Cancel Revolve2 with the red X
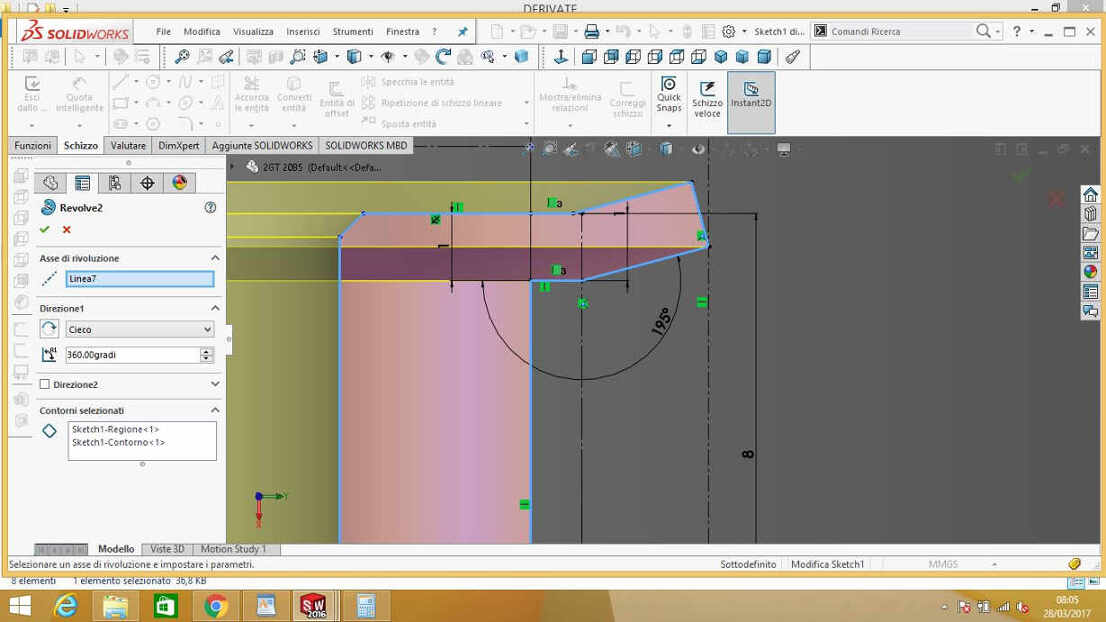1106x622 pixels. coord(66,230)
